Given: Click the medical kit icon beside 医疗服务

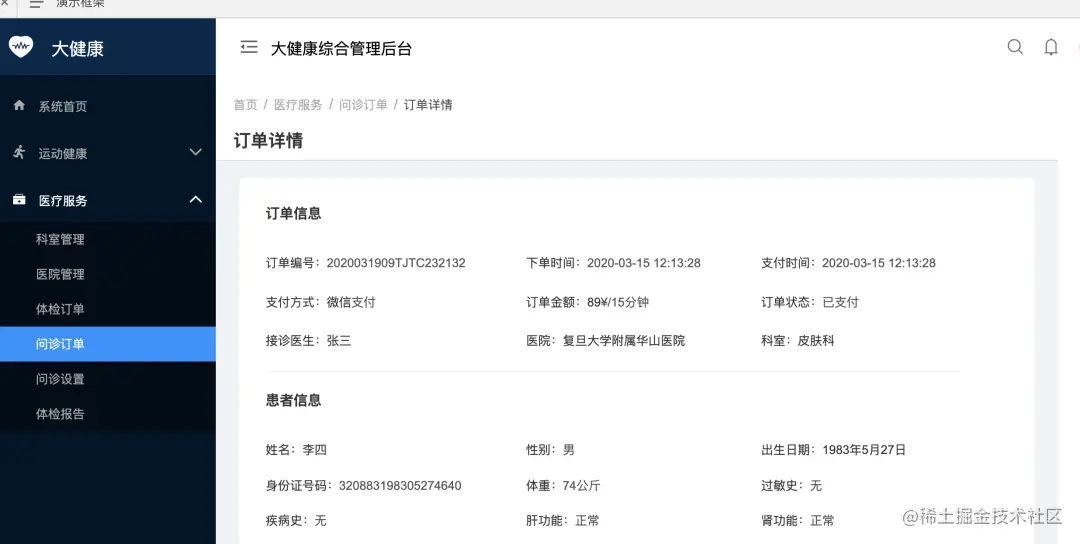Looking at the screenshot, I should pyautogui.click(x=19, y=200).
